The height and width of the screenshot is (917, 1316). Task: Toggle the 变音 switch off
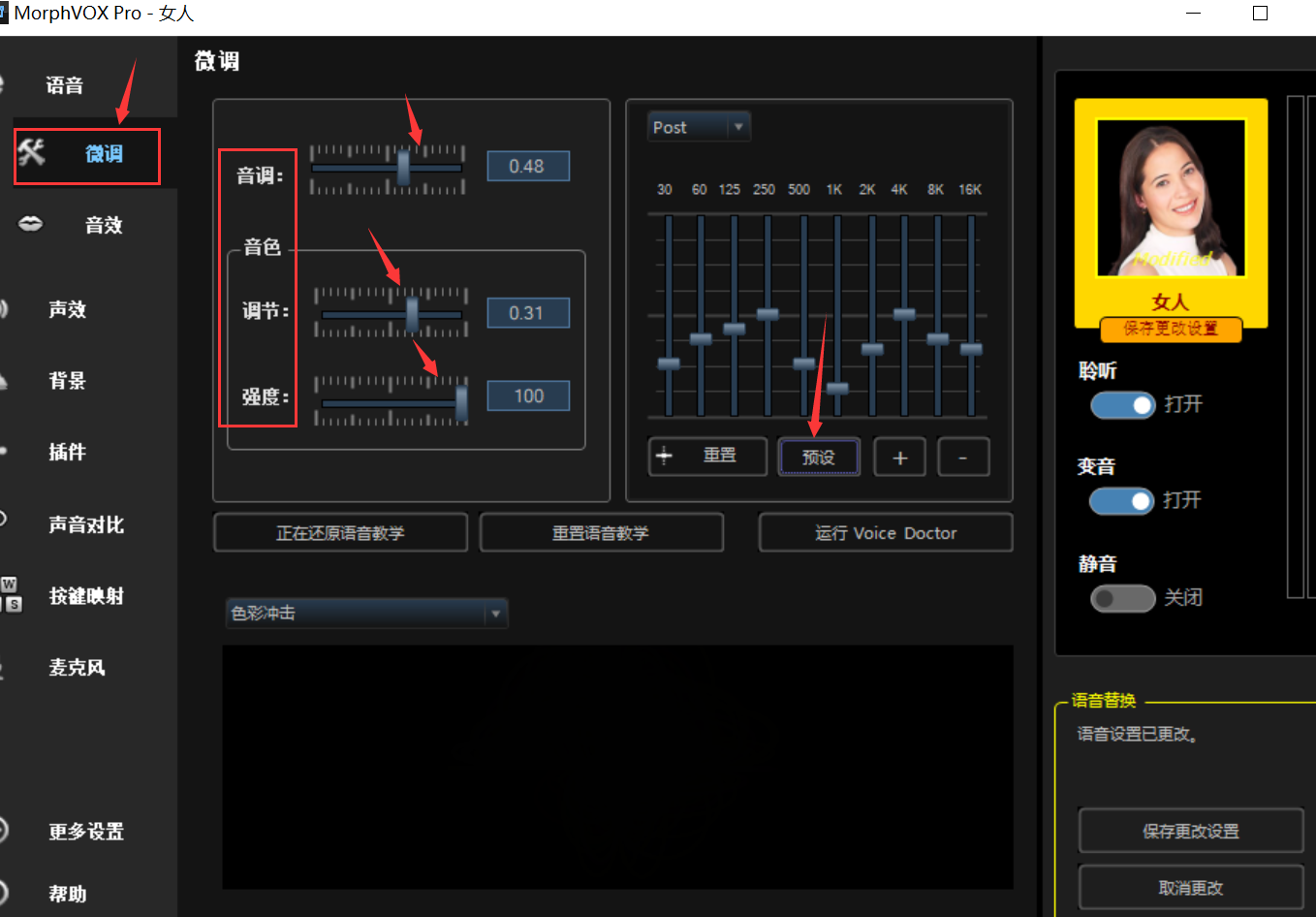pos(1122,500)
